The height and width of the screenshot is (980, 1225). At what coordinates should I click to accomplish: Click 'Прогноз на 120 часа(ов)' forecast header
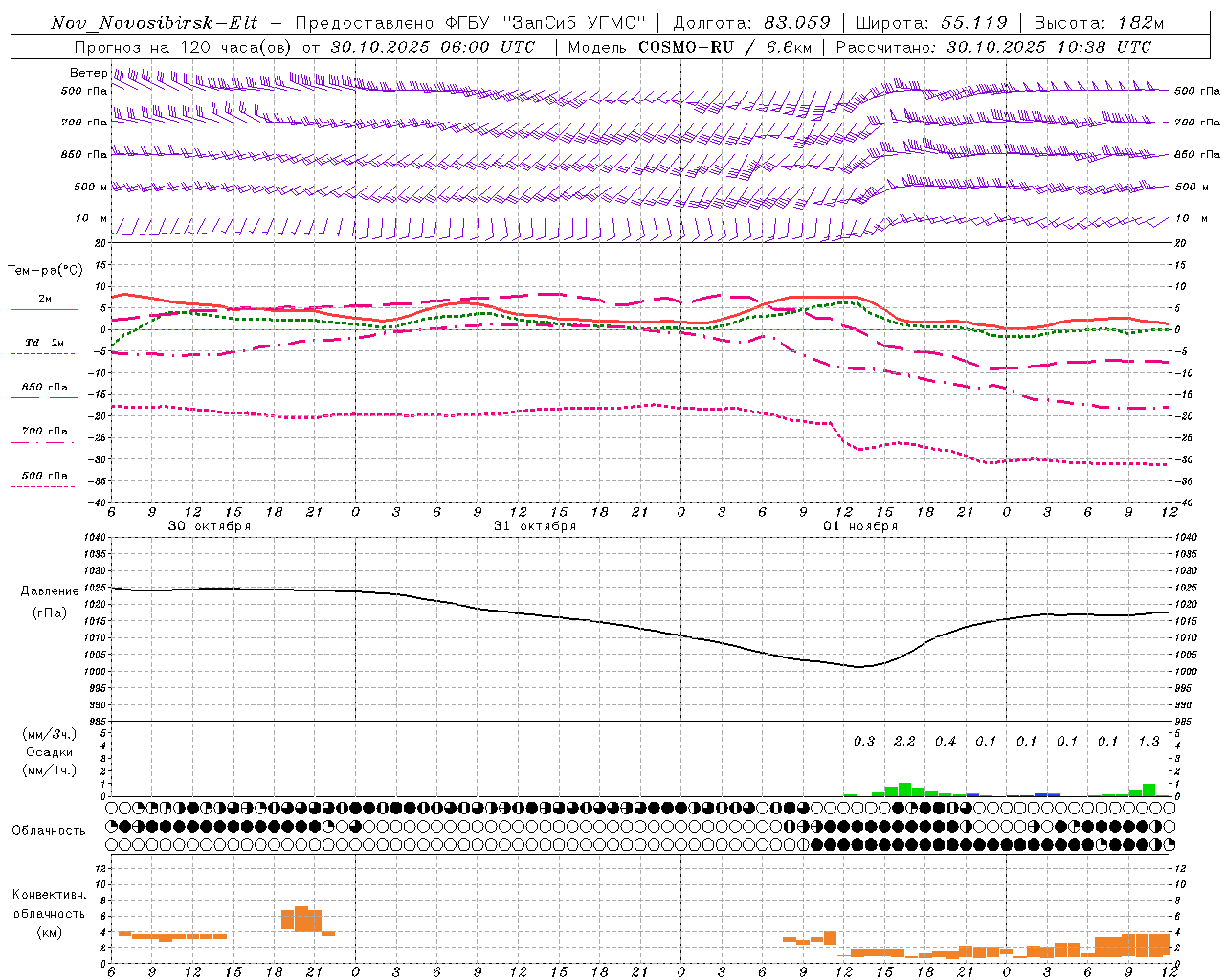click(182, 47)
